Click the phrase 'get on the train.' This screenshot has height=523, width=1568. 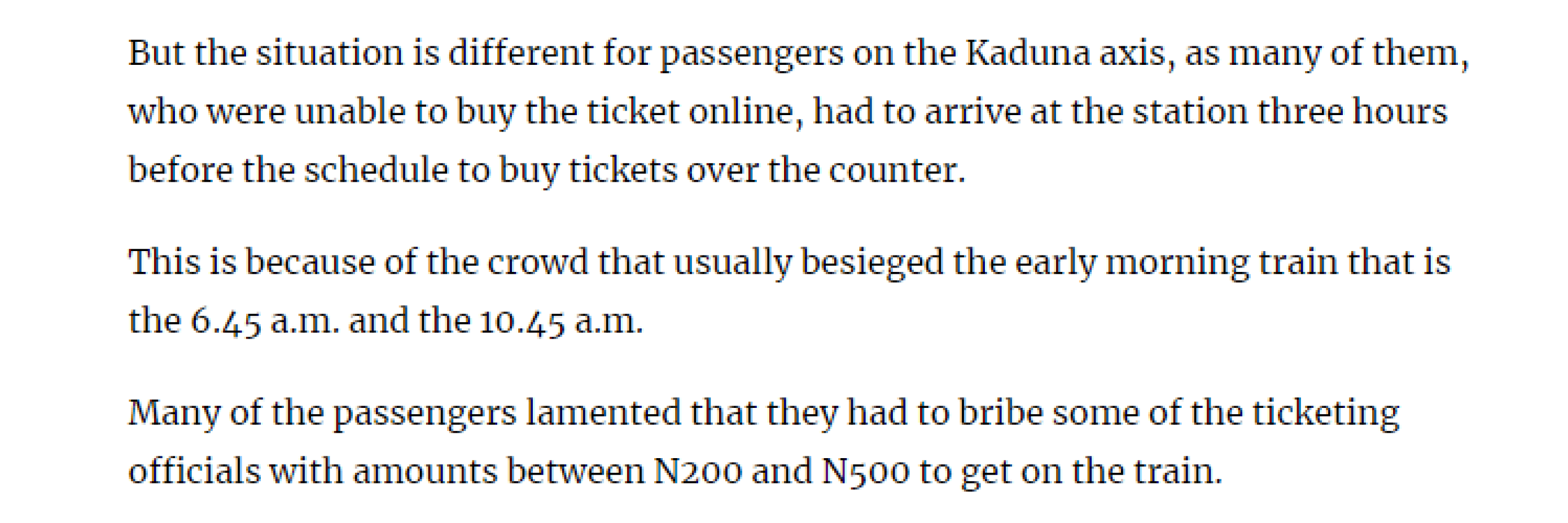click(1092, 473)
